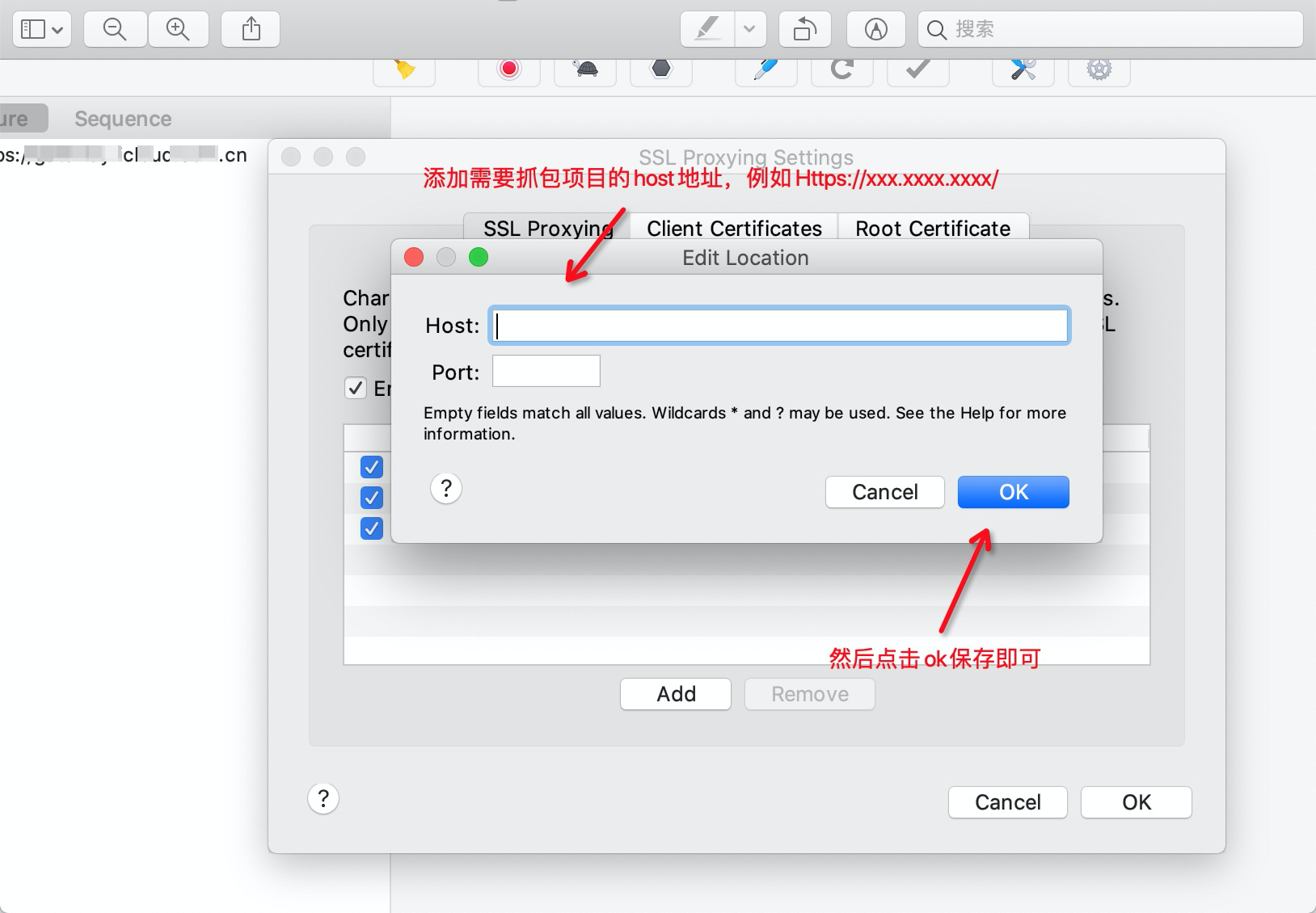
Task: Switch to the Sequence tab
Action: point(123,119)
